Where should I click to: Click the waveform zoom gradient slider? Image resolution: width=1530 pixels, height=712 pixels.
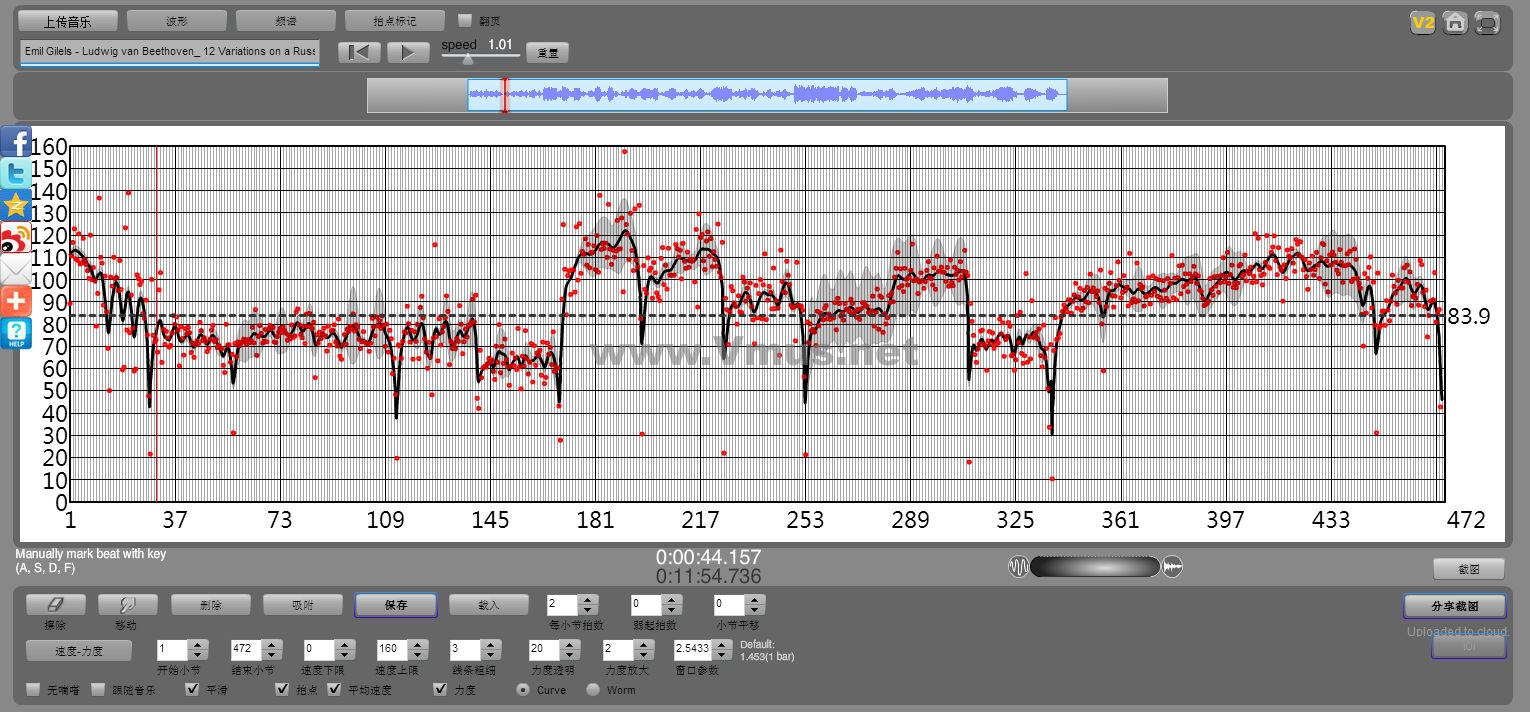point(1094,567)
